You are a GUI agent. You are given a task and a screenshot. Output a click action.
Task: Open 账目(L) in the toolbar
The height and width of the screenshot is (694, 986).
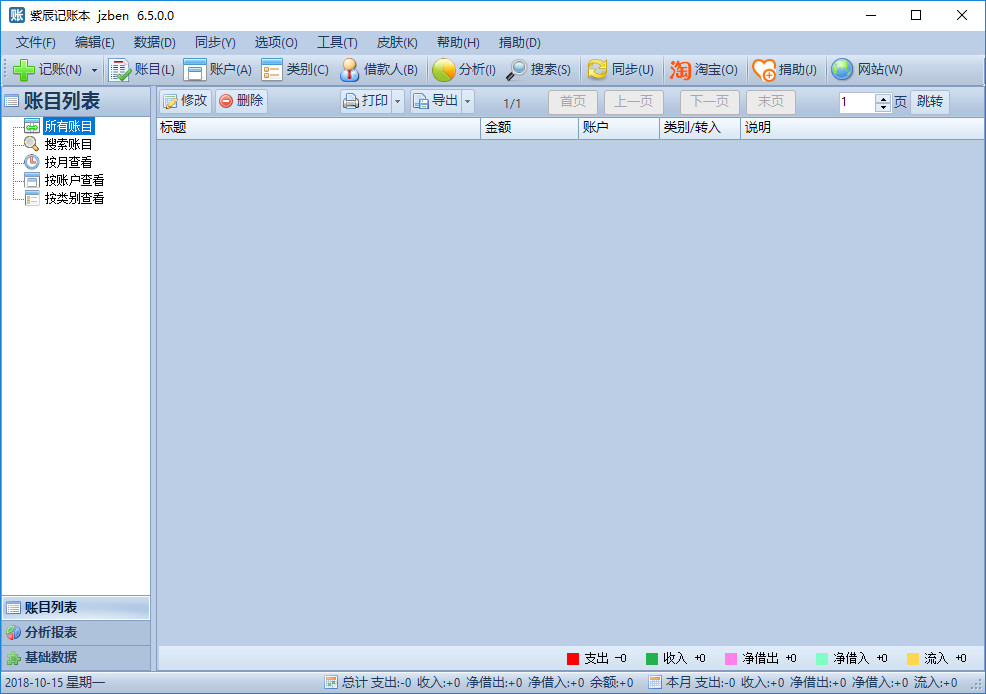click(x=141, y=70)
